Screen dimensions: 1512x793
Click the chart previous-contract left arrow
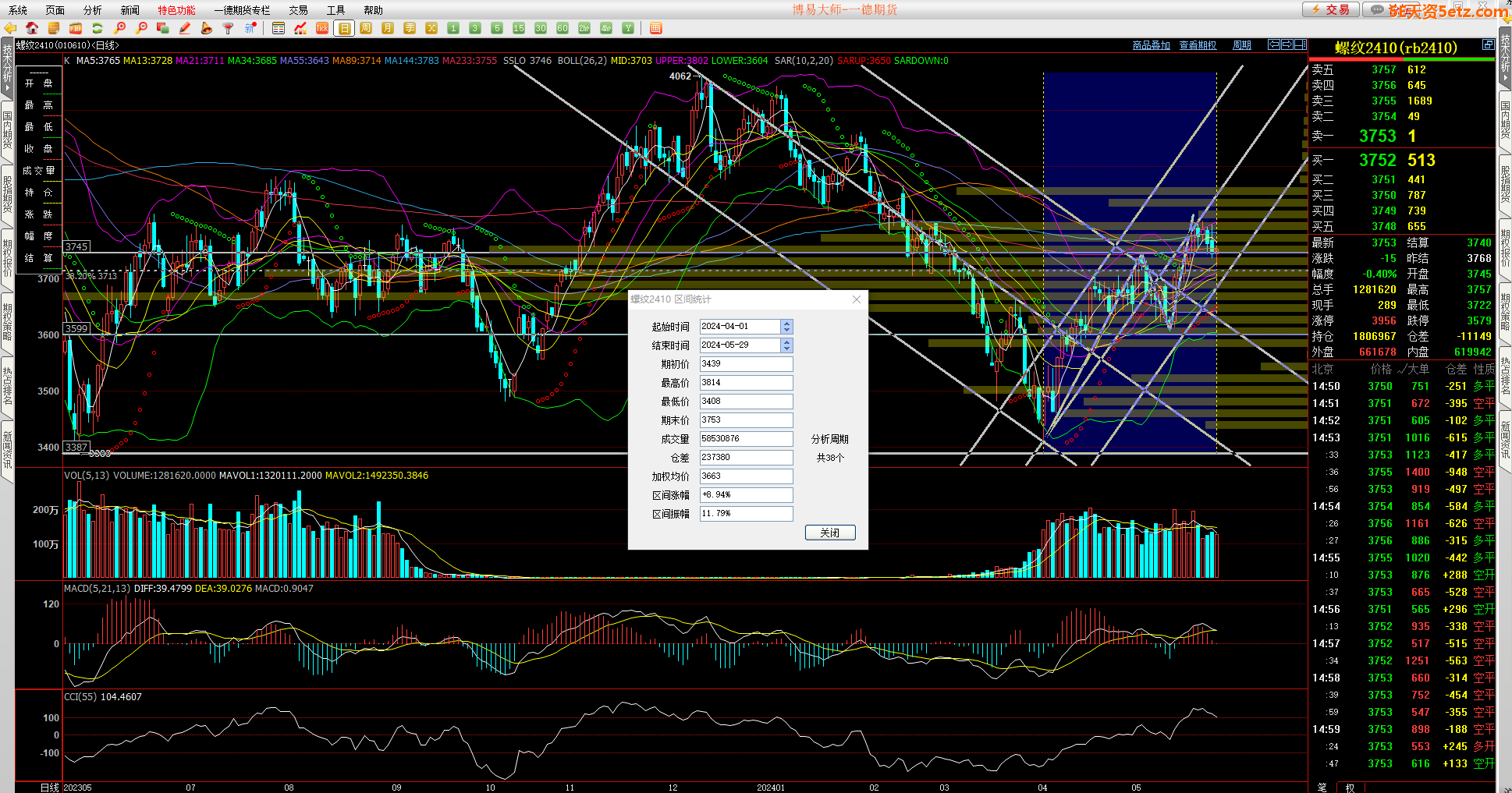[1274, 44]
